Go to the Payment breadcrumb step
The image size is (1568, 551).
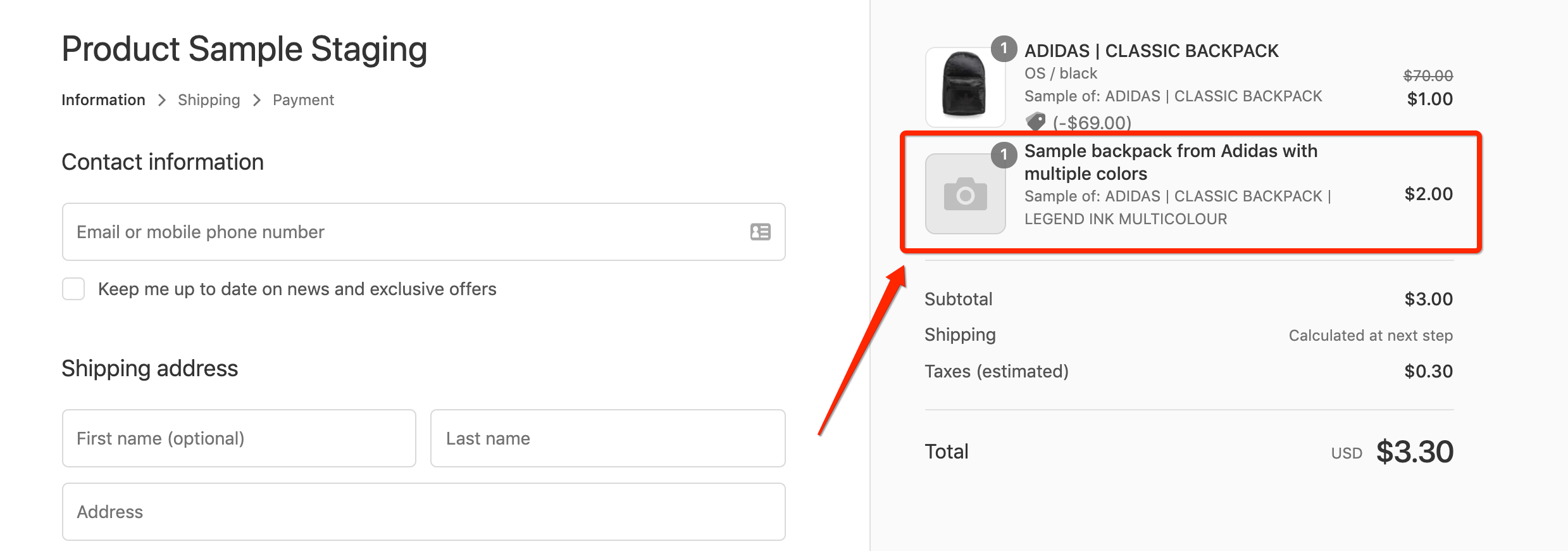click(303, 100)
